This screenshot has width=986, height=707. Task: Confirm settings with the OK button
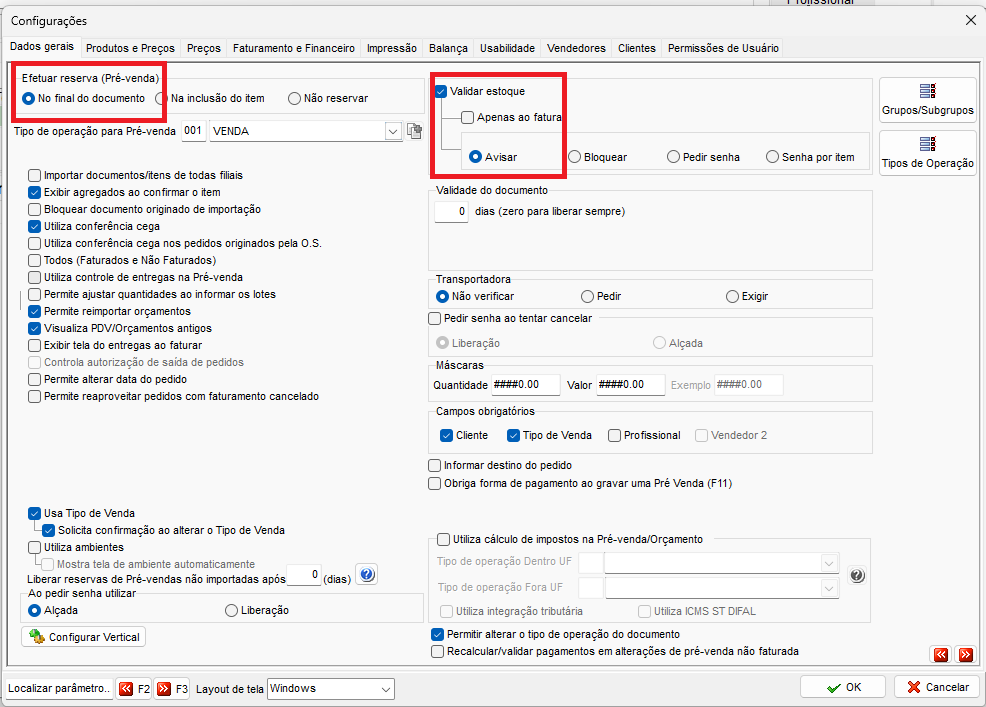tap(843, 687)
